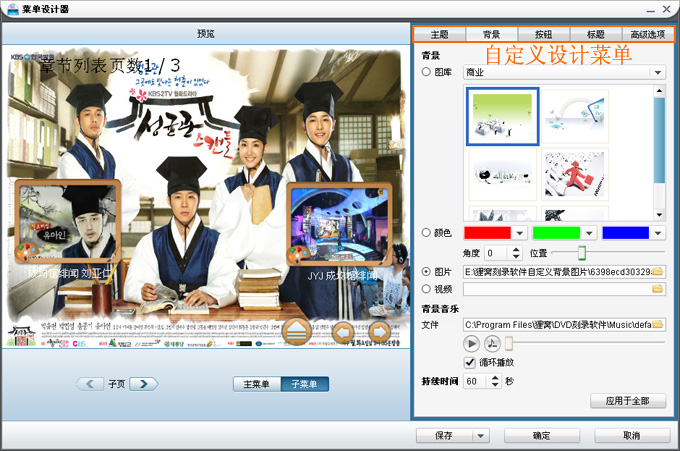Click the 角度 spinner arrows
680x451 pixels.
pos(516,252)
